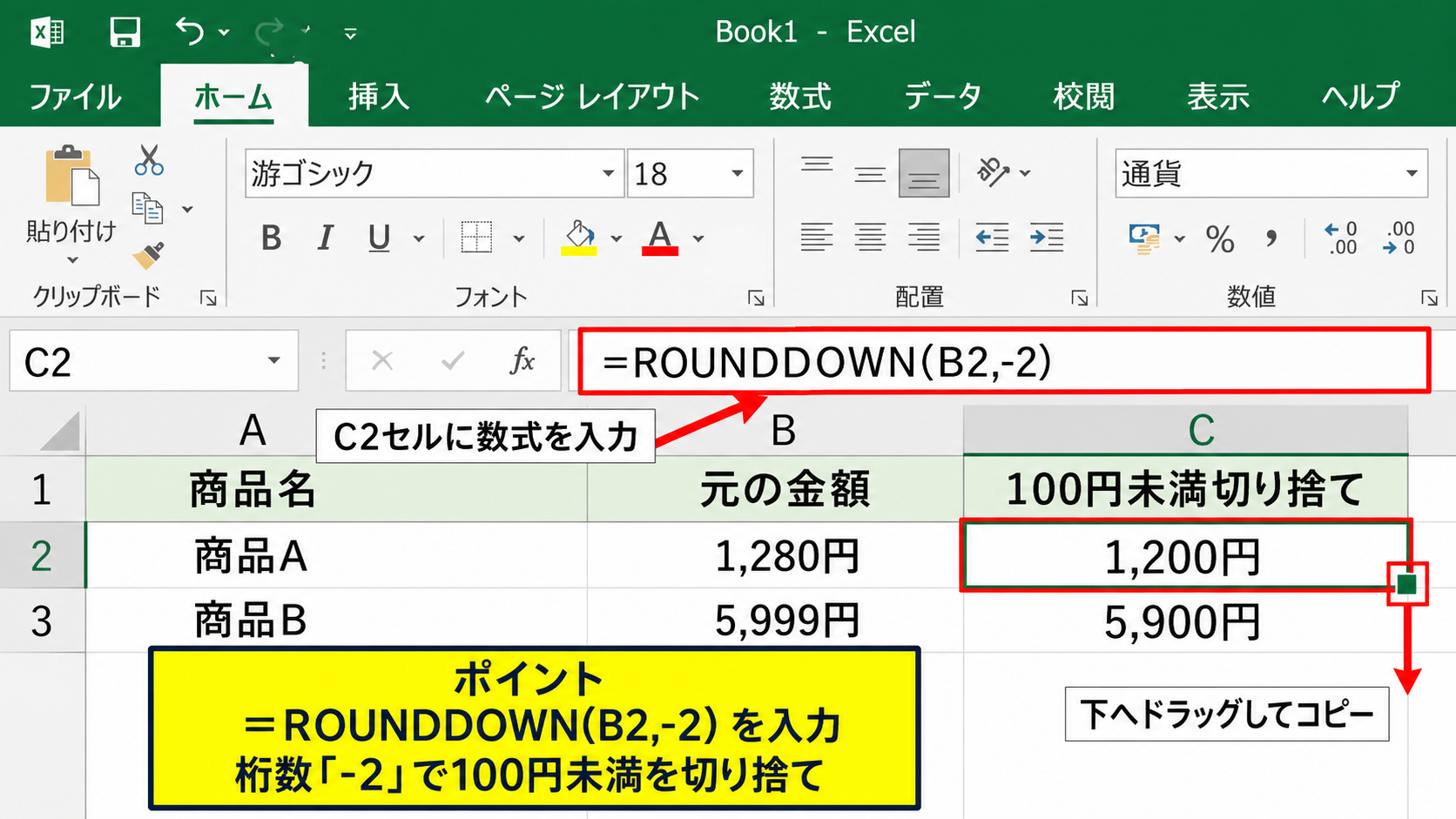The width and height of the screenshot is (1456, 819).
Task: Open the Copy options dropdown arrow
Action: pos(187,210)
